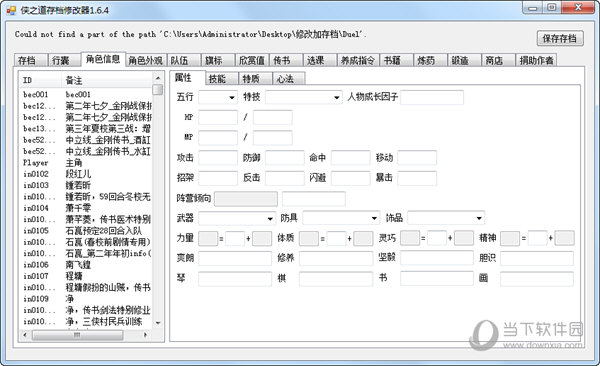The image size is (600, 366).
Task: Switch to the 炼药 tab
Action: tap(430, 60)
